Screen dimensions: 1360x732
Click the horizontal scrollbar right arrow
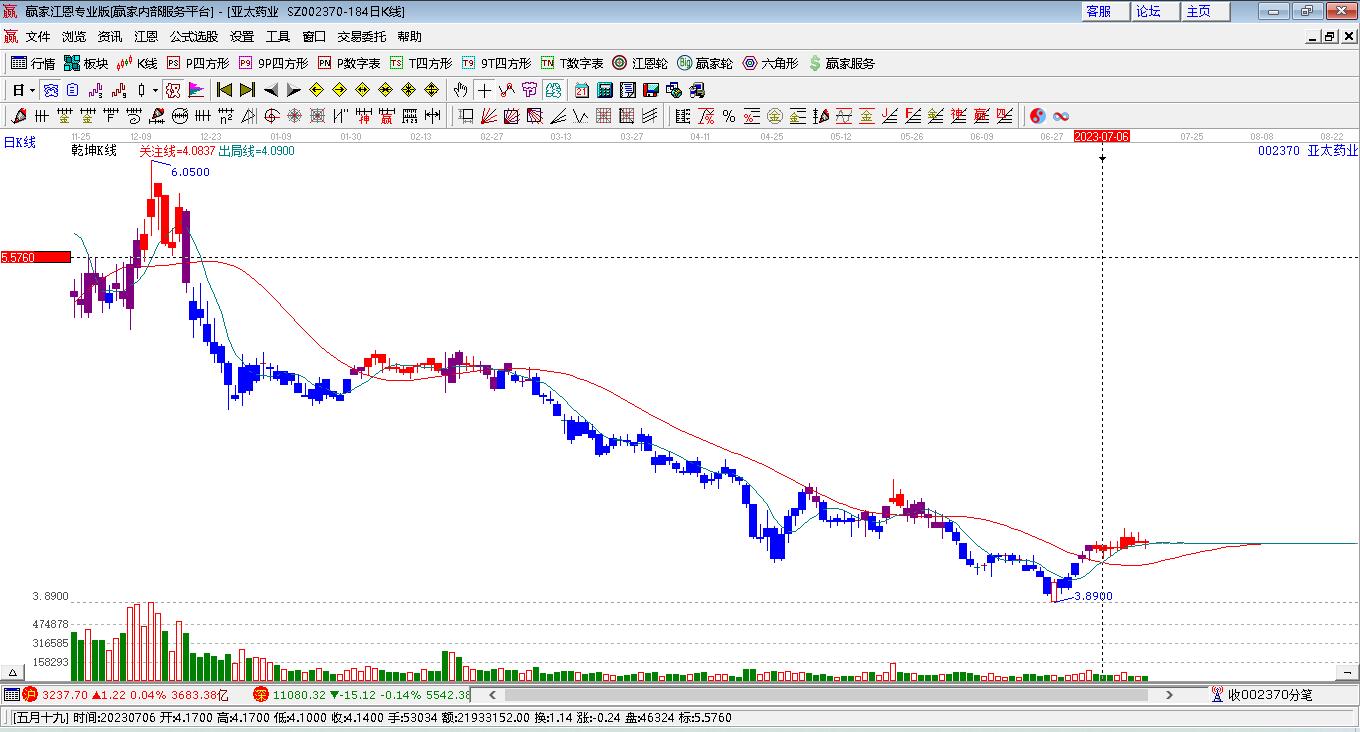(x=1171, y=694)
